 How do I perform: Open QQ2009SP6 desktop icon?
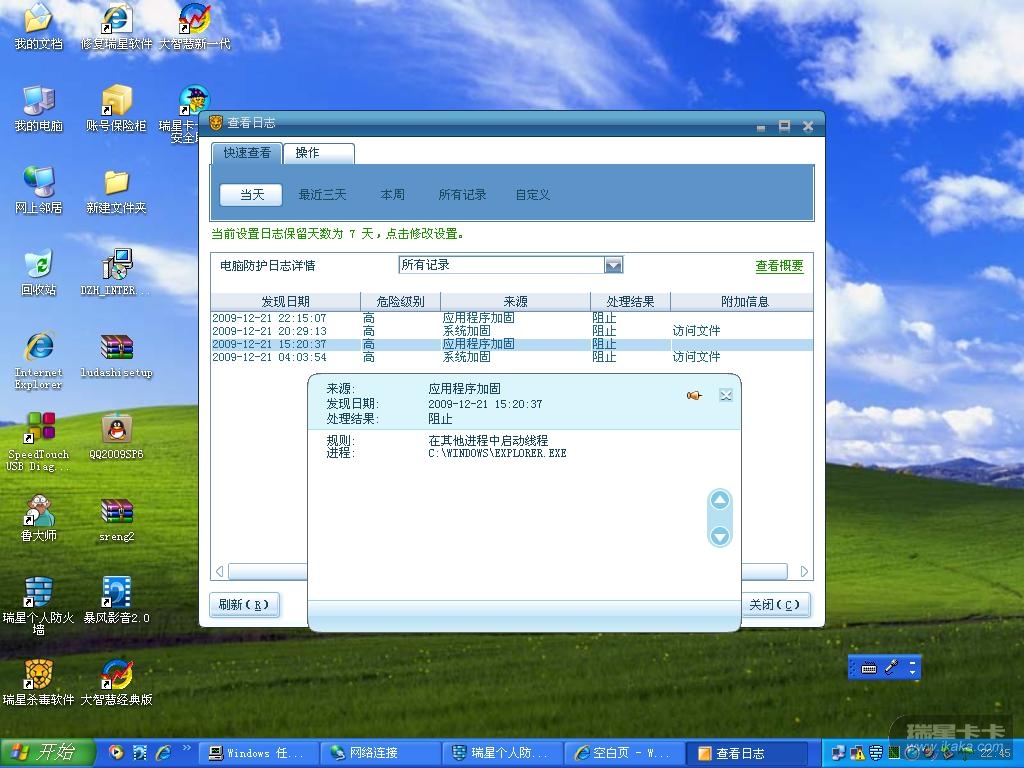[116, 430]
